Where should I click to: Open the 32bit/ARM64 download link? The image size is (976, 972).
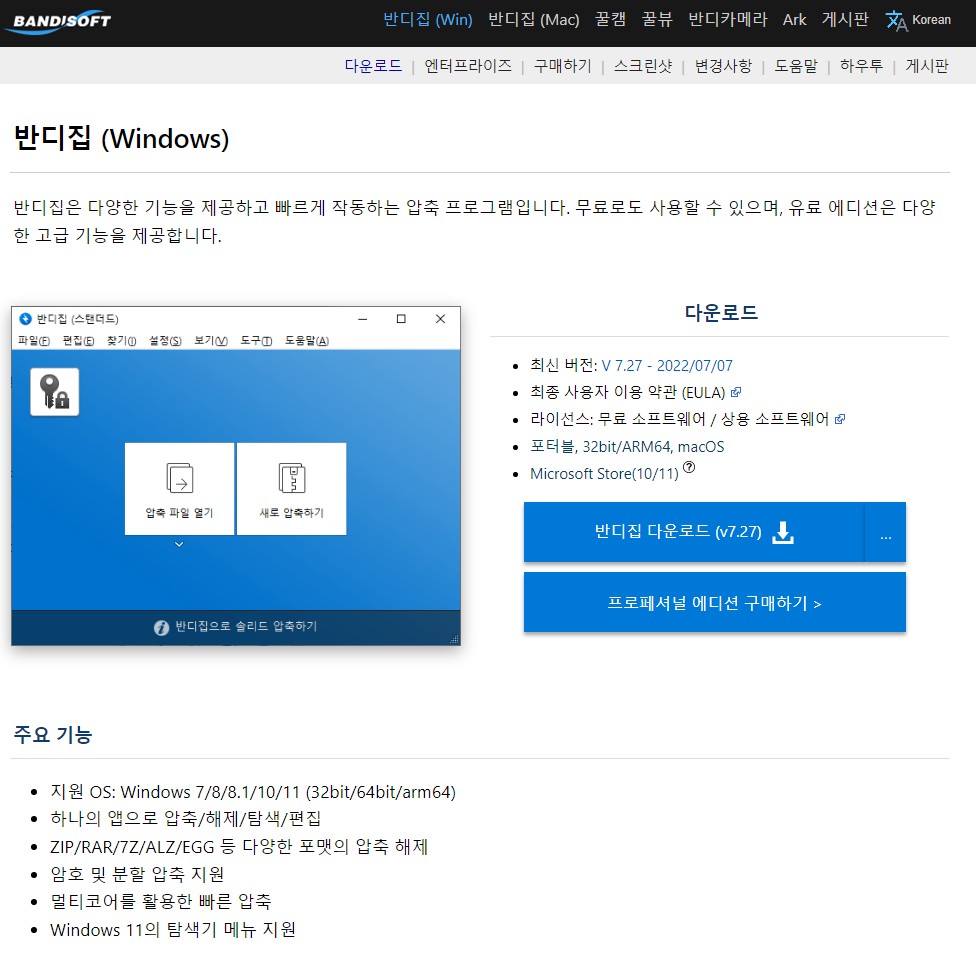coord(626,447)
